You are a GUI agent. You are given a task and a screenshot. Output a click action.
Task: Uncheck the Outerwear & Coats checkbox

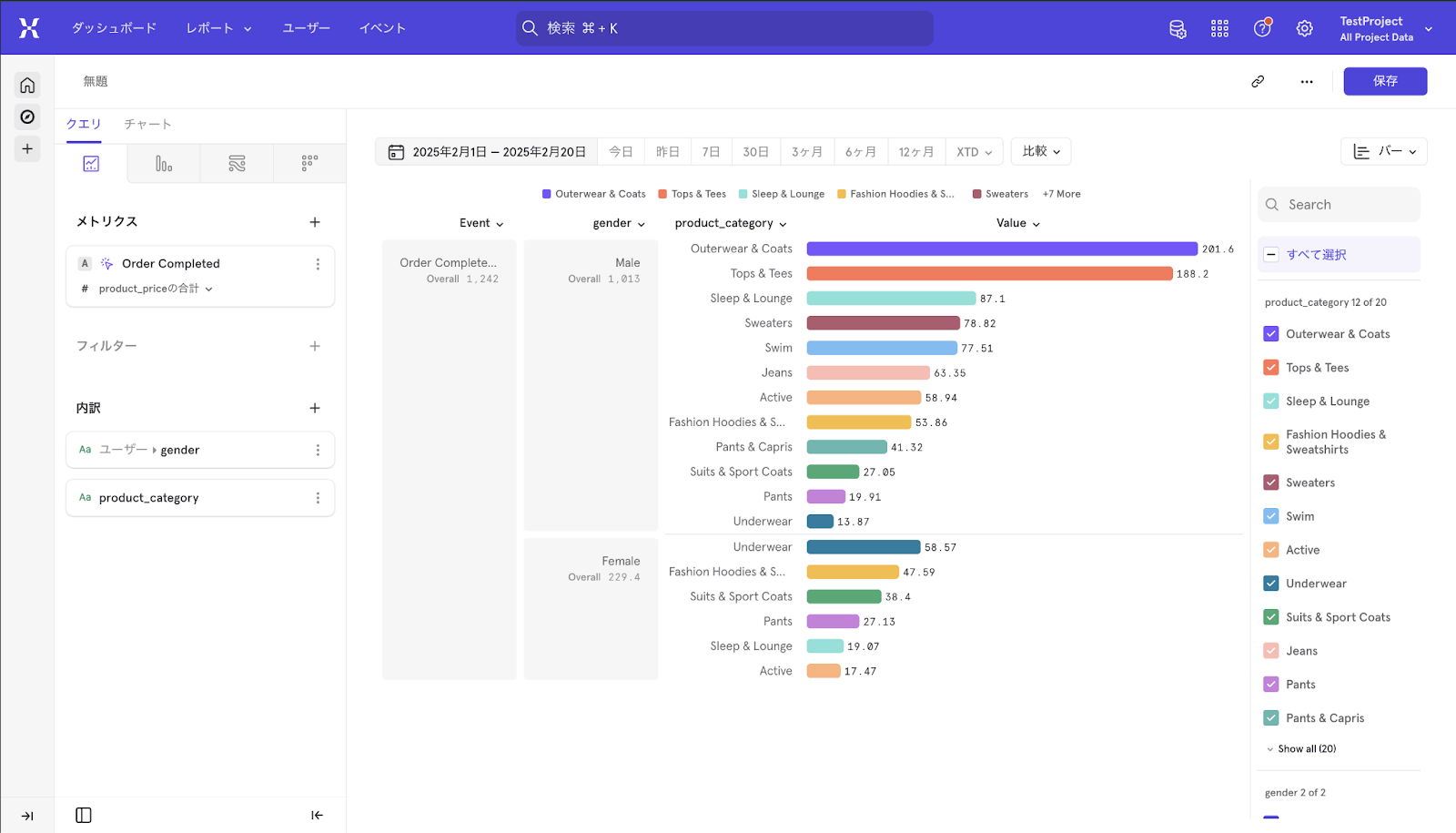coord(1271,334)
